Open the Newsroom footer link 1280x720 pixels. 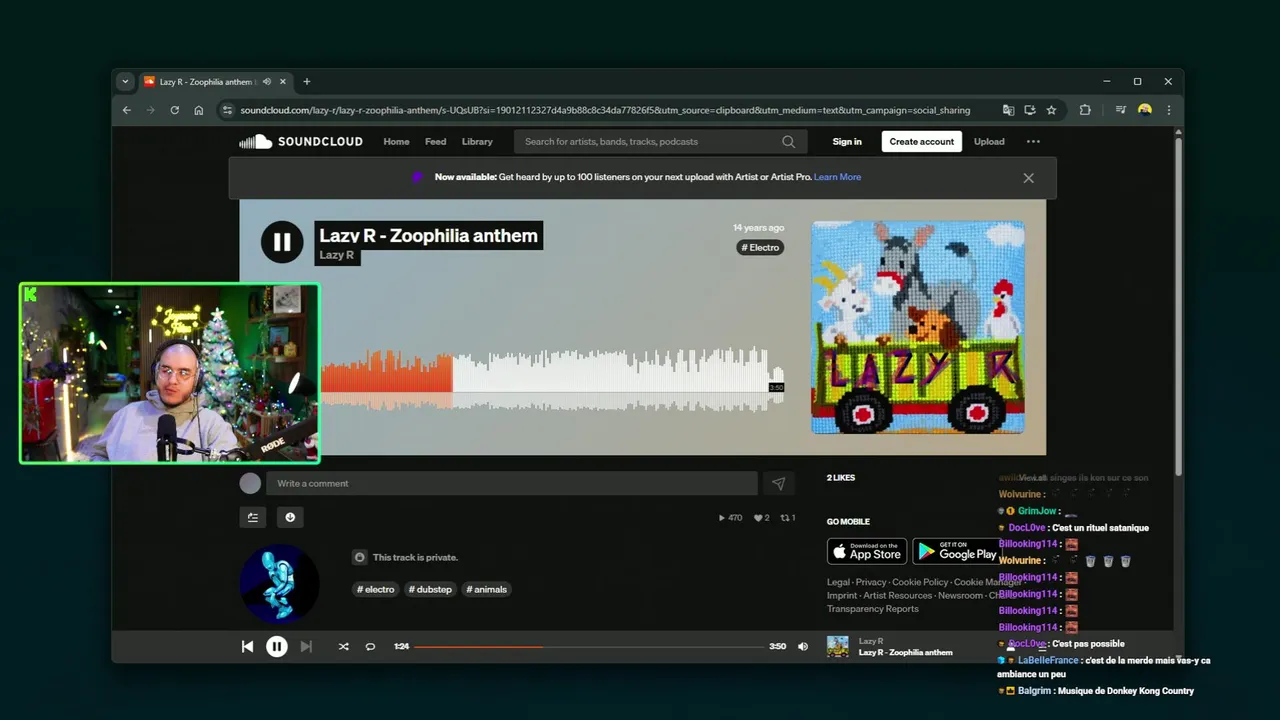click(x=961, y=596)
